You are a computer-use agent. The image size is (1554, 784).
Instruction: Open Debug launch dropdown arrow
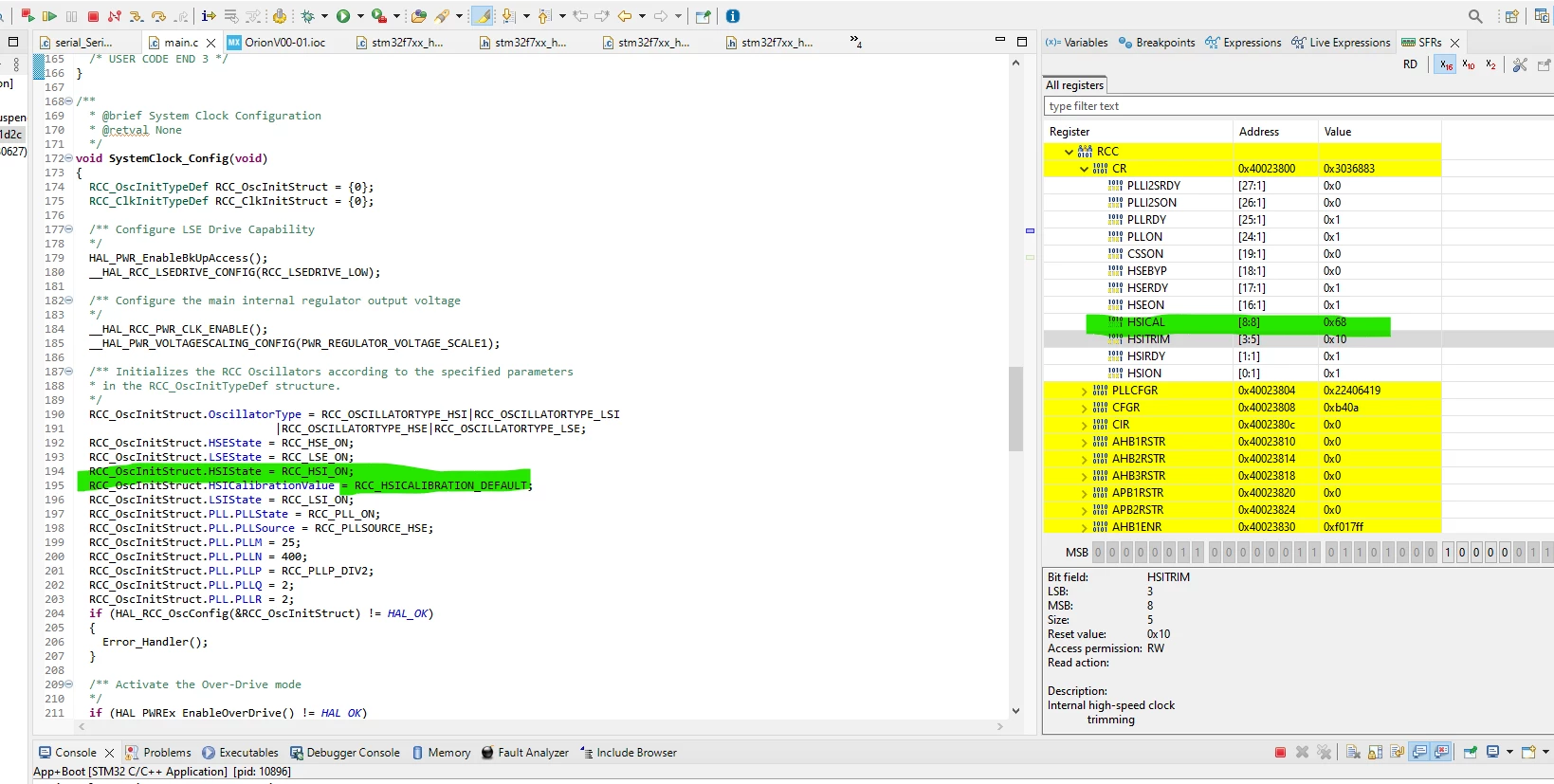[x=324, y=16]
